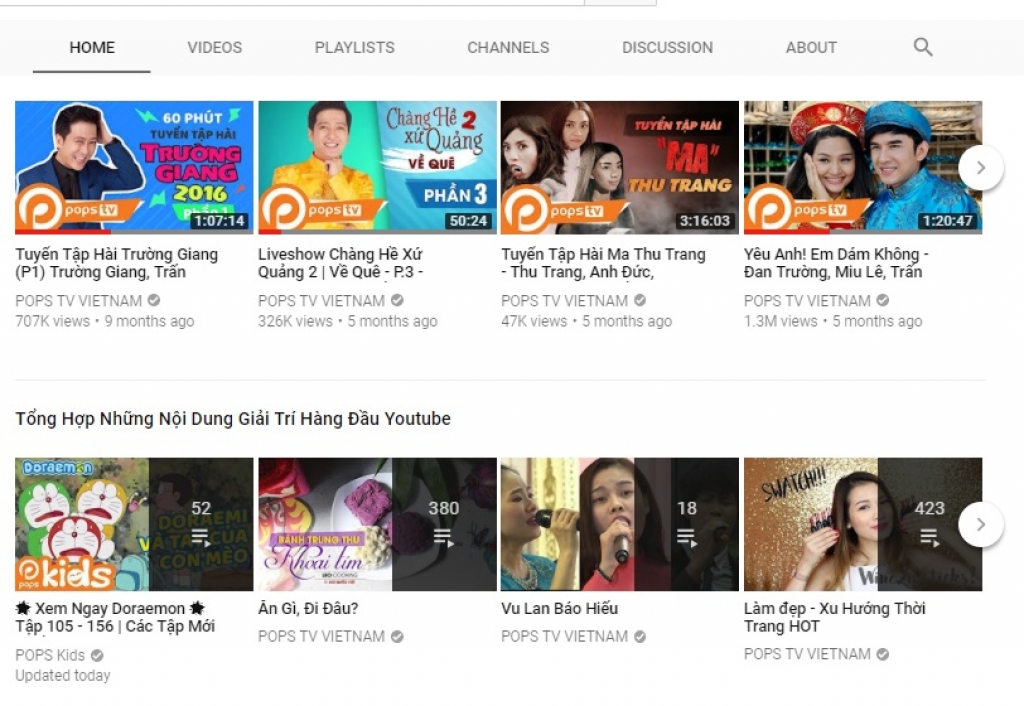Viewport: 1024px width, 706px height.
Task: Click verified badge under Liveshow Chàng Hề video
Action: (x=397, y=300)
